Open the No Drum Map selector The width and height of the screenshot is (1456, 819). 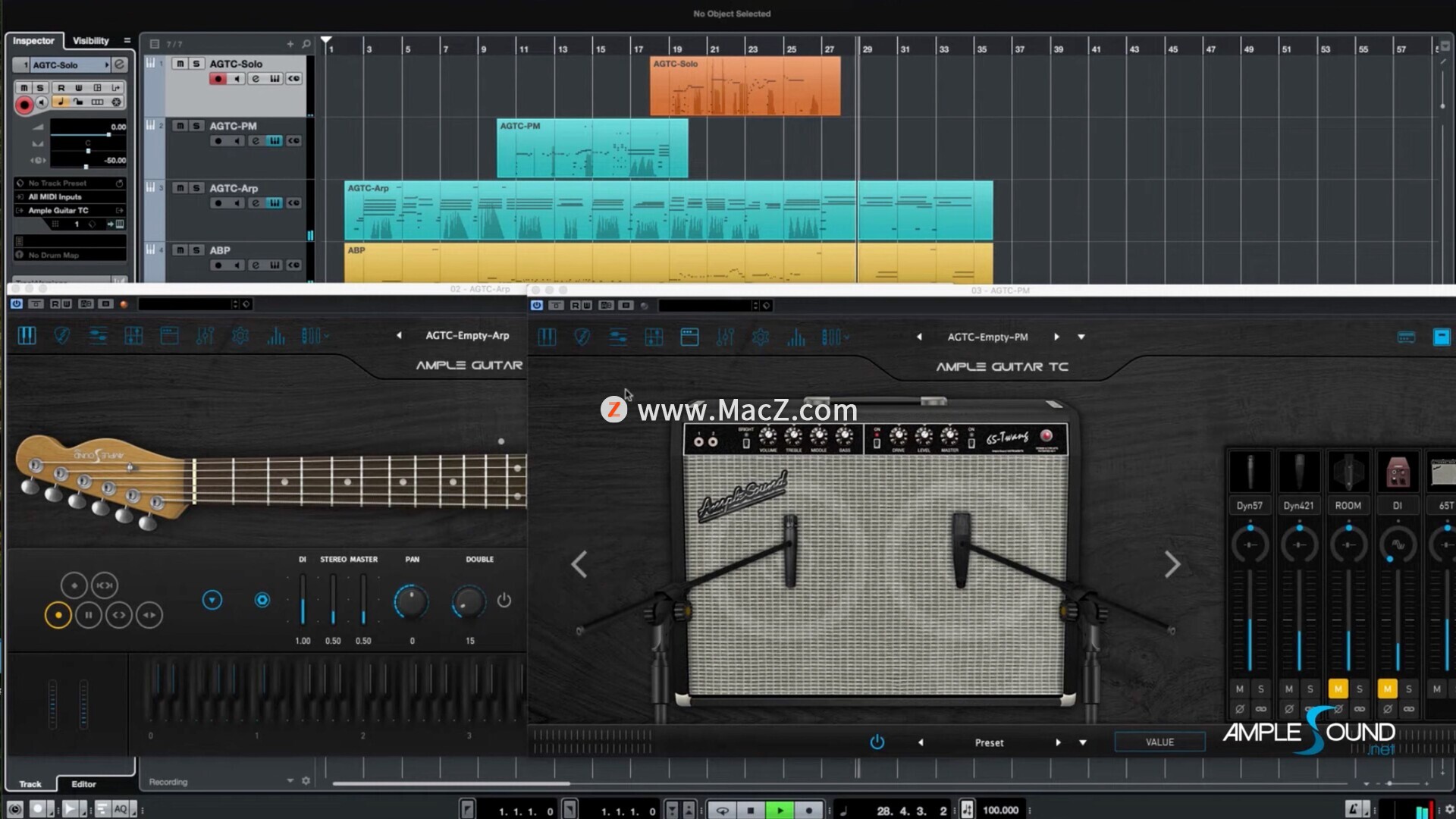point(71,256)
